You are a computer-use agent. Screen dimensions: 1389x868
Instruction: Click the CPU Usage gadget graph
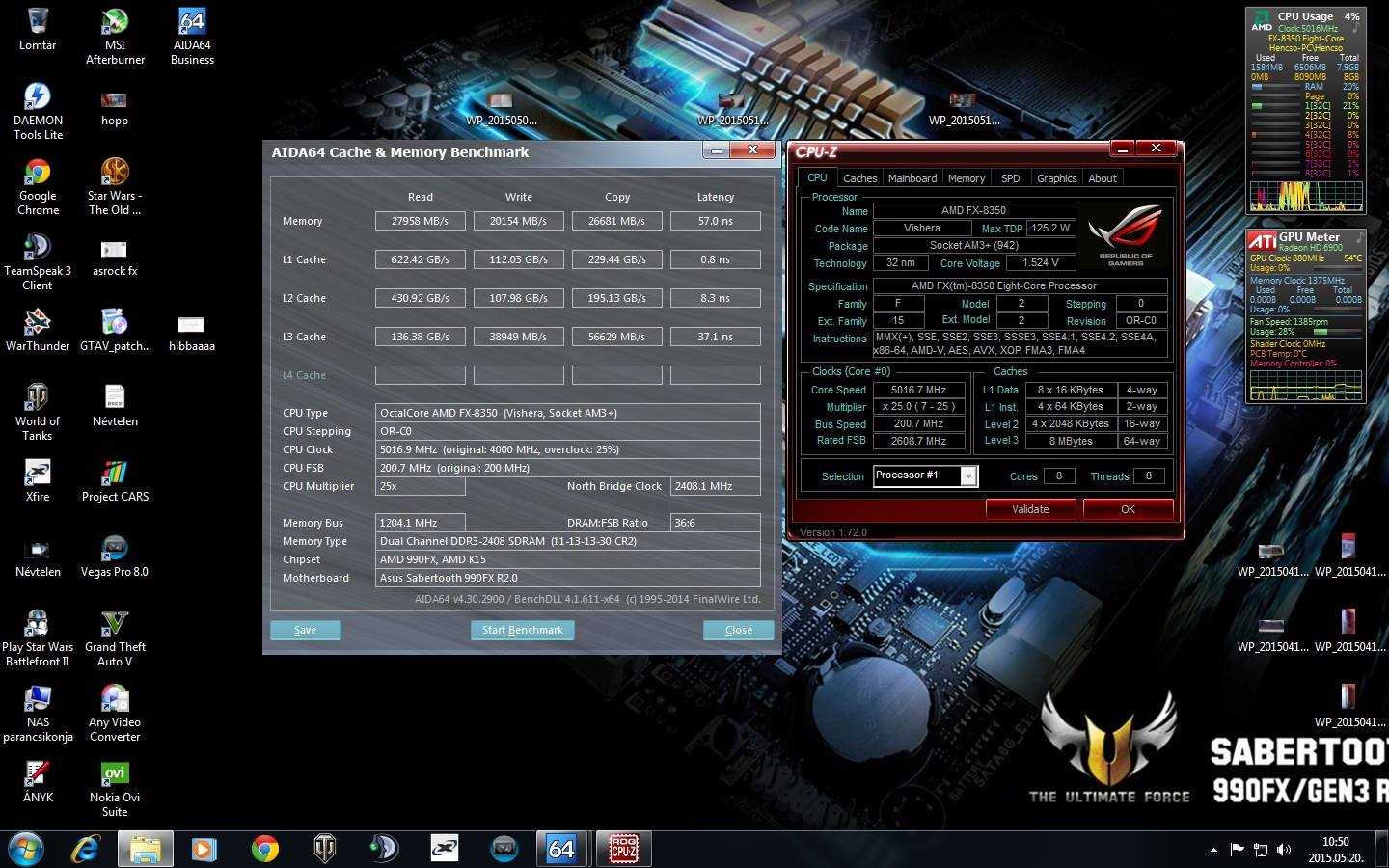(1306, 196)
